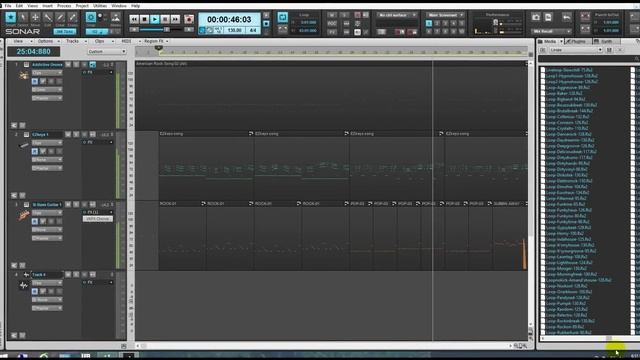Image resolution: width=640 pixels, height=360 pixels.
Task: Solo Track 4
Action: pos(76,274)
